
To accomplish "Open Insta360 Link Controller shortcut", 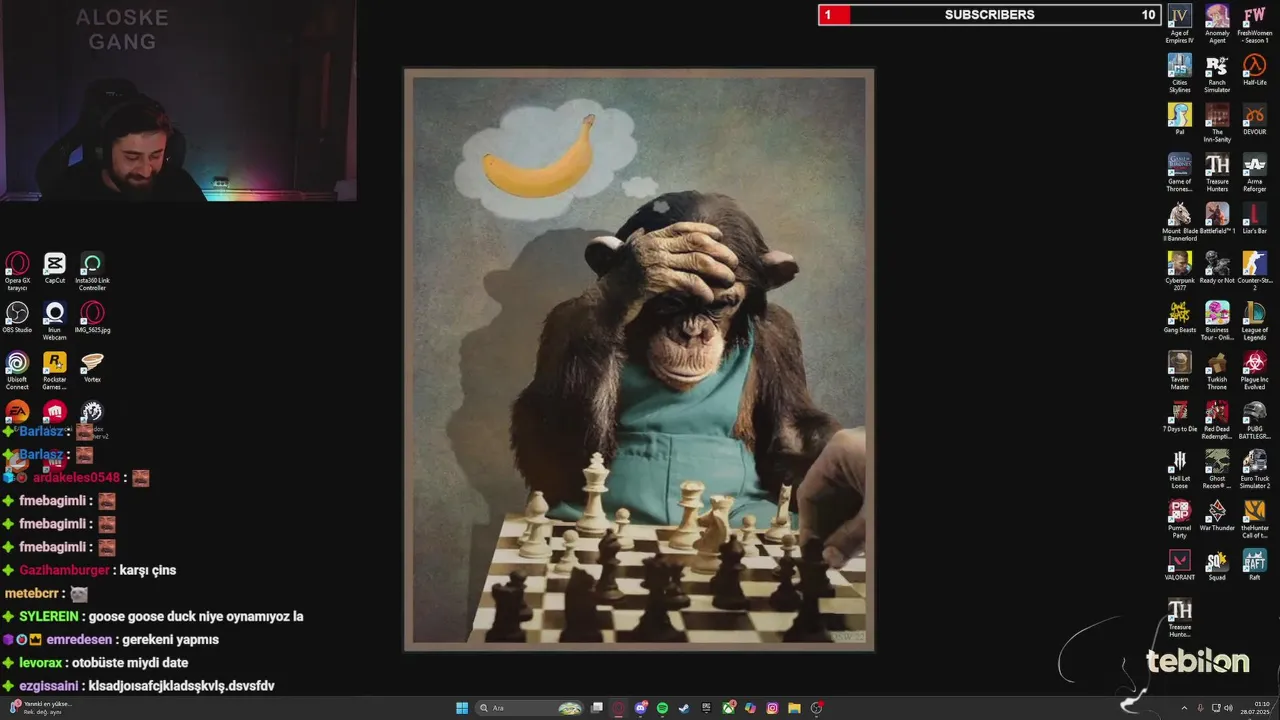I will click(92, 271).
